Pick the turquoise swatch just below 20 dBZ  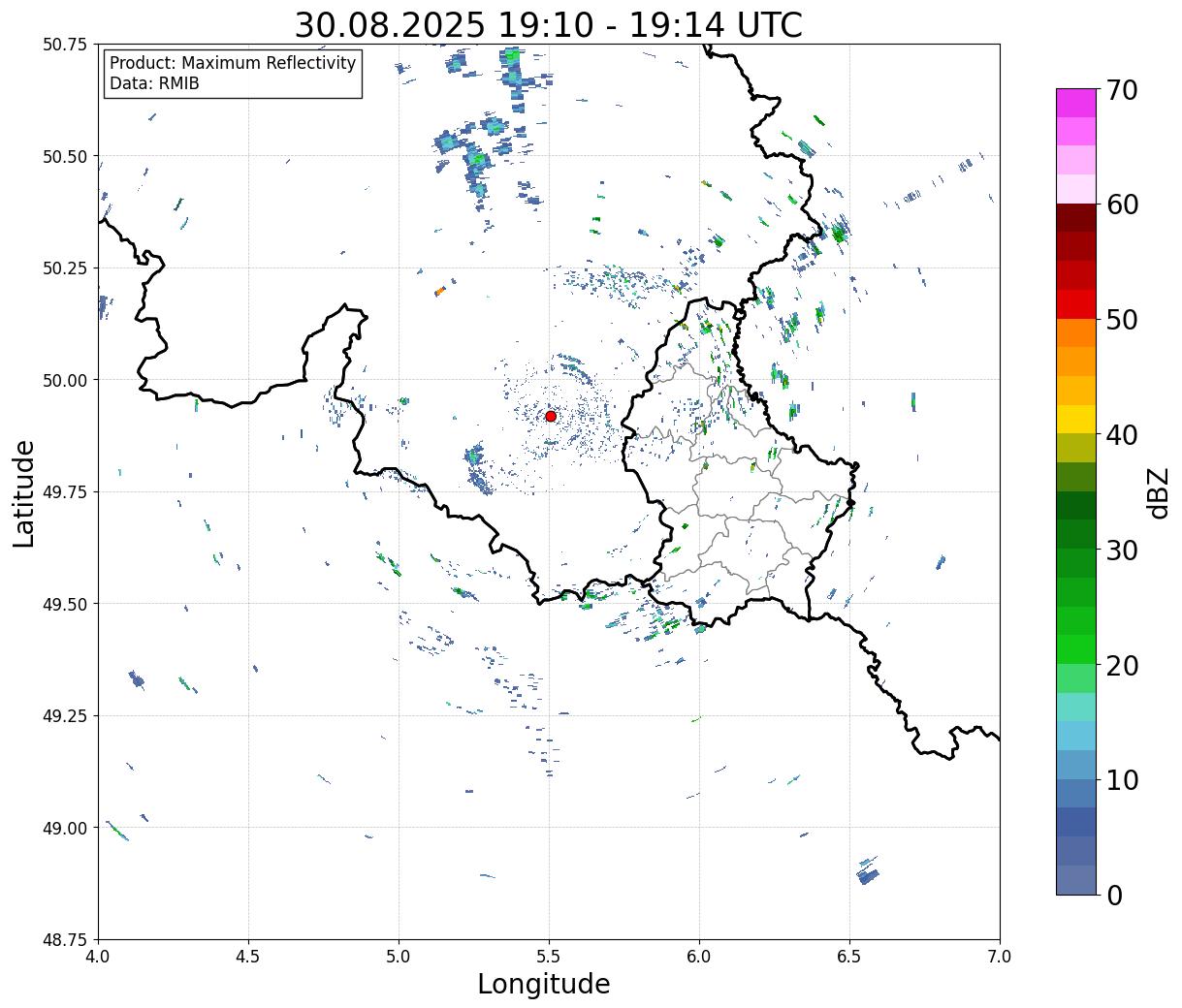click(1076, 707)
